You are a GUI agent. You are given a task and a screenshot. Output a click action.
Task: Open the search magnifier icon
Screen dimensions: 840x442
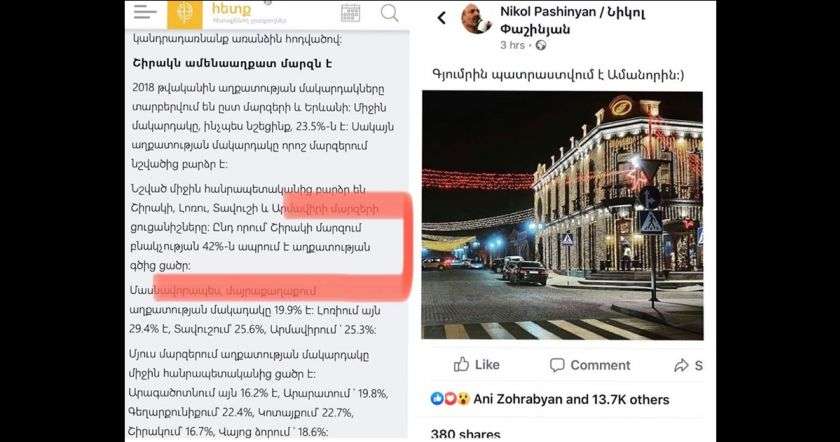389,13
